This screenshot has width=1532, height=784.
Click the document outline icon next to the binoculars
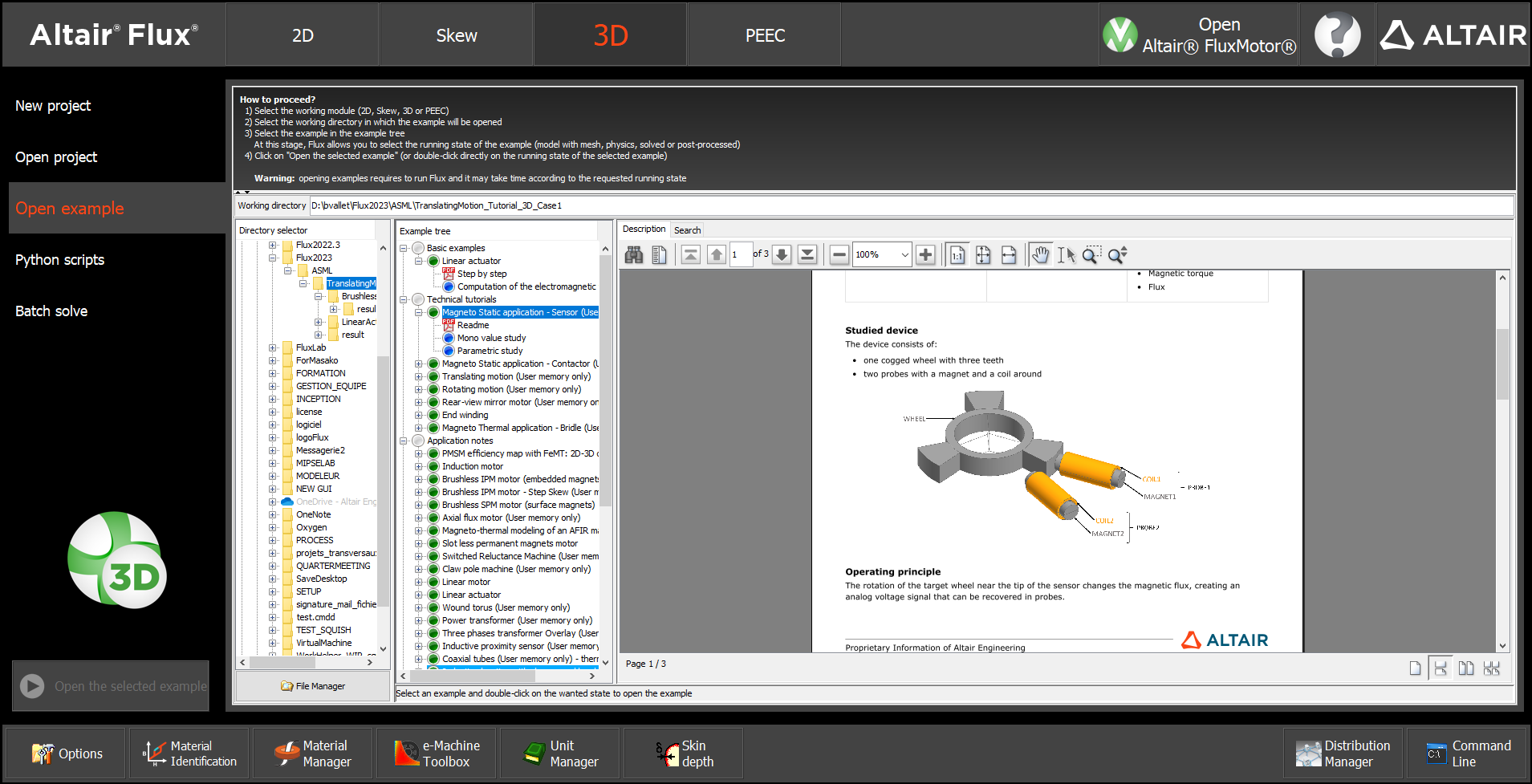[660, 255]
